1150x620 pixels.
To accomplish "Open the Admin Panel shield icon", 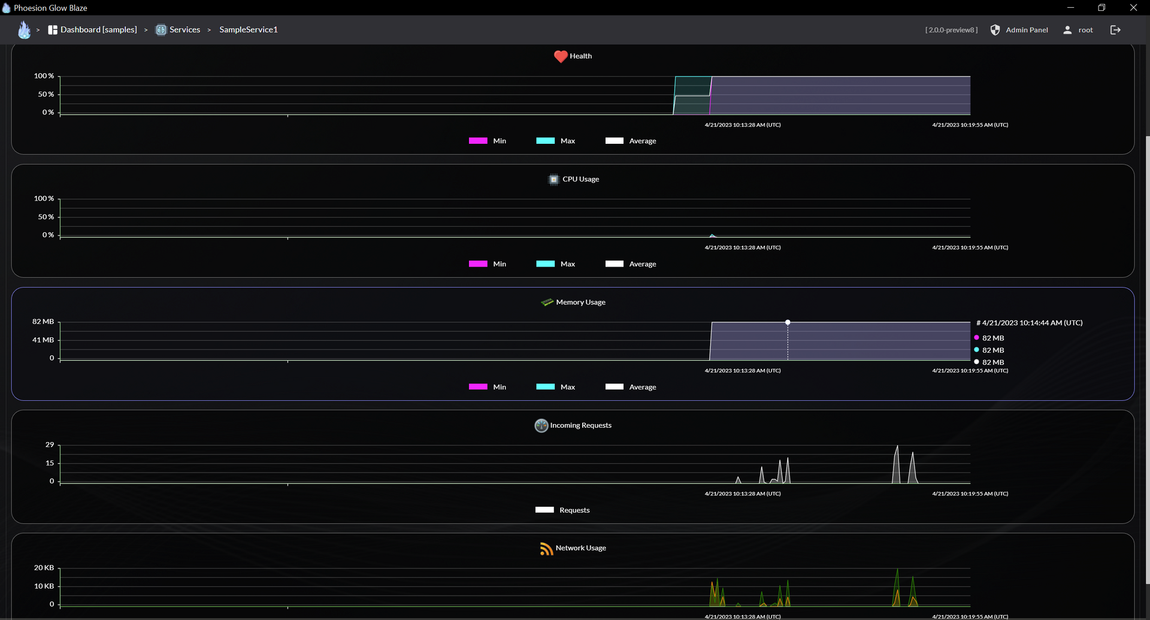I will click(995, 30).
